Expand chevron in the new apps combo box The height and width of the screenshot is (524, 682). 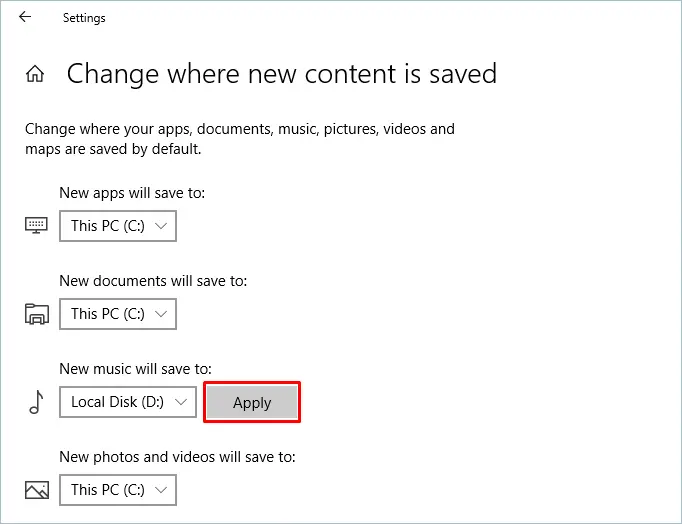click(161, 226)
